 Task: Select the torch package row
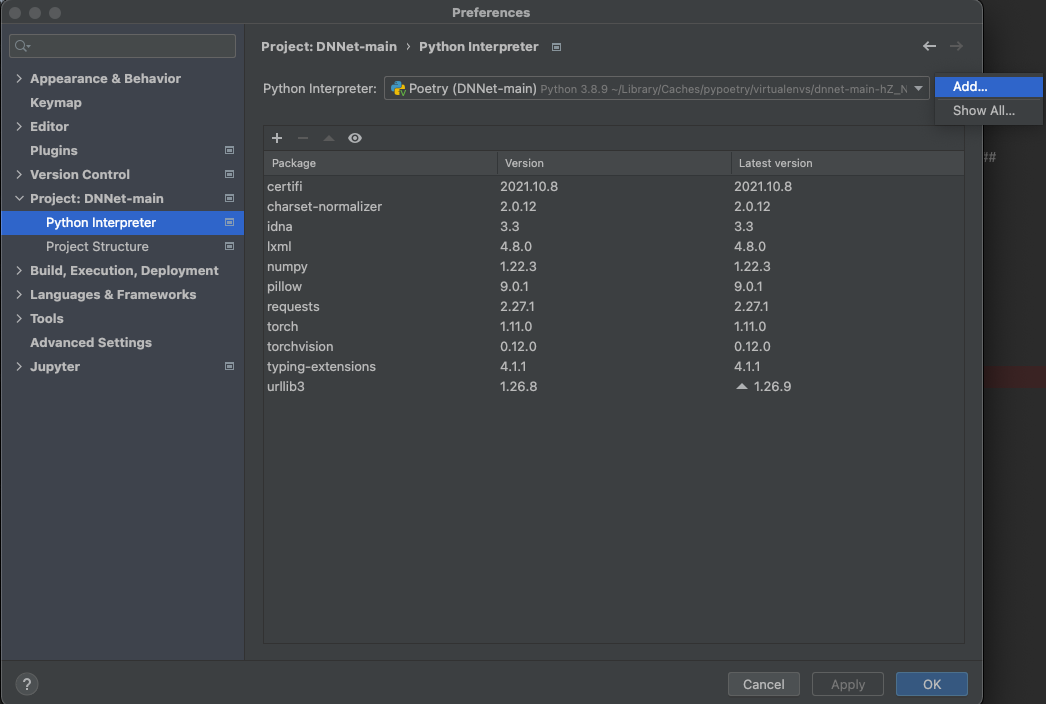click(614, 326)
